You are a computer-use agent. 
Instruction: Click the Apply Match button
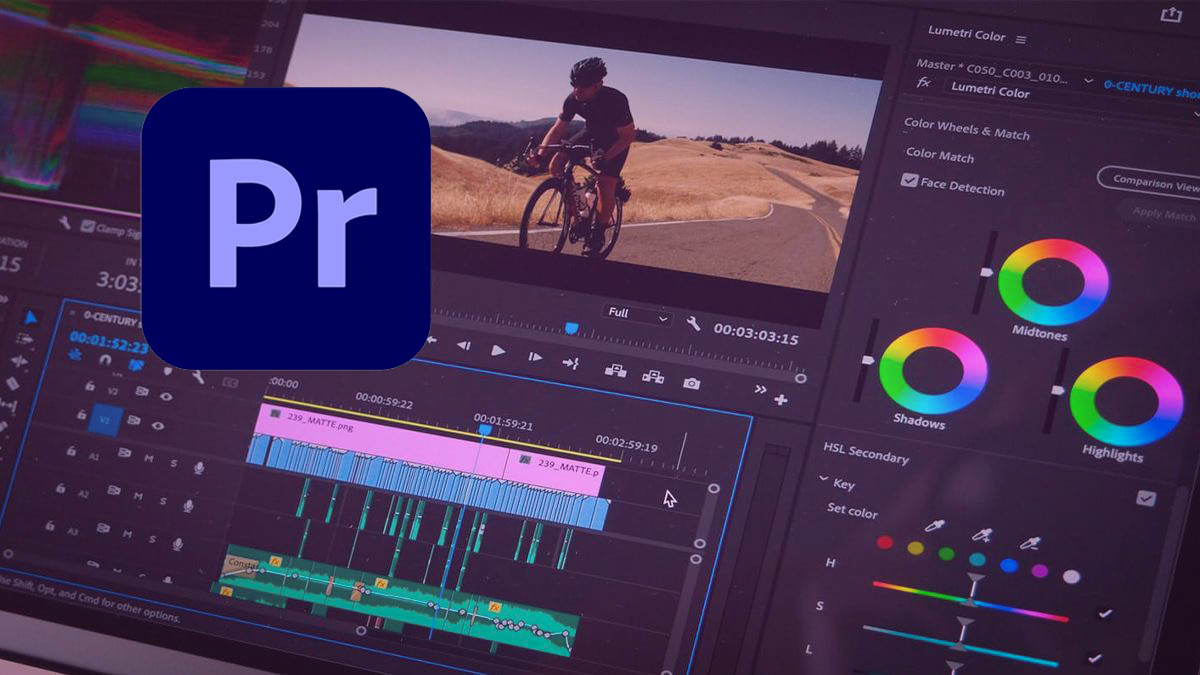click(x=1162, y=214)
